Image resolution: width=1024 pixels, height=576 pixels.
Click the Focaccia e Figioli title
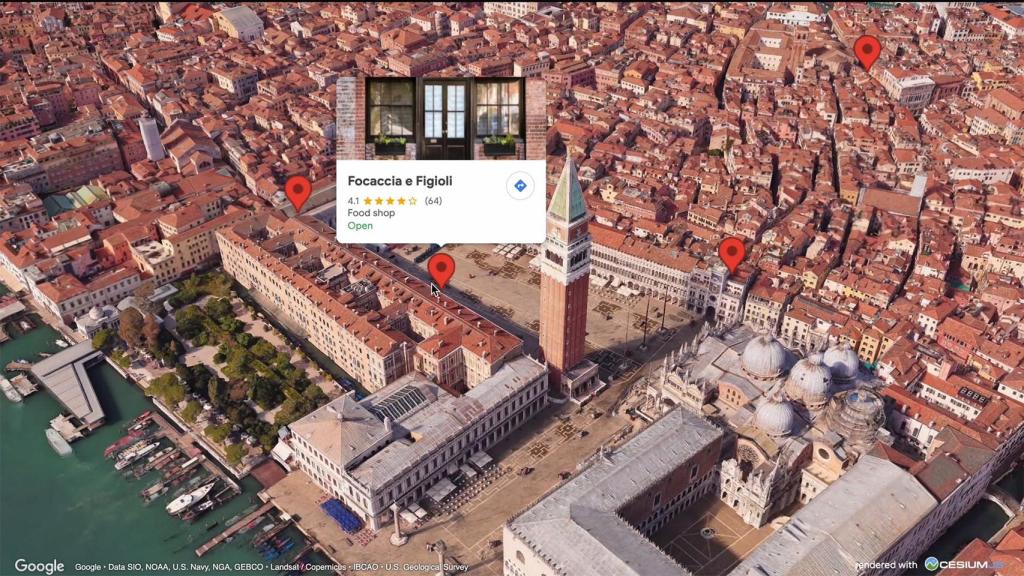click(400, 181)
